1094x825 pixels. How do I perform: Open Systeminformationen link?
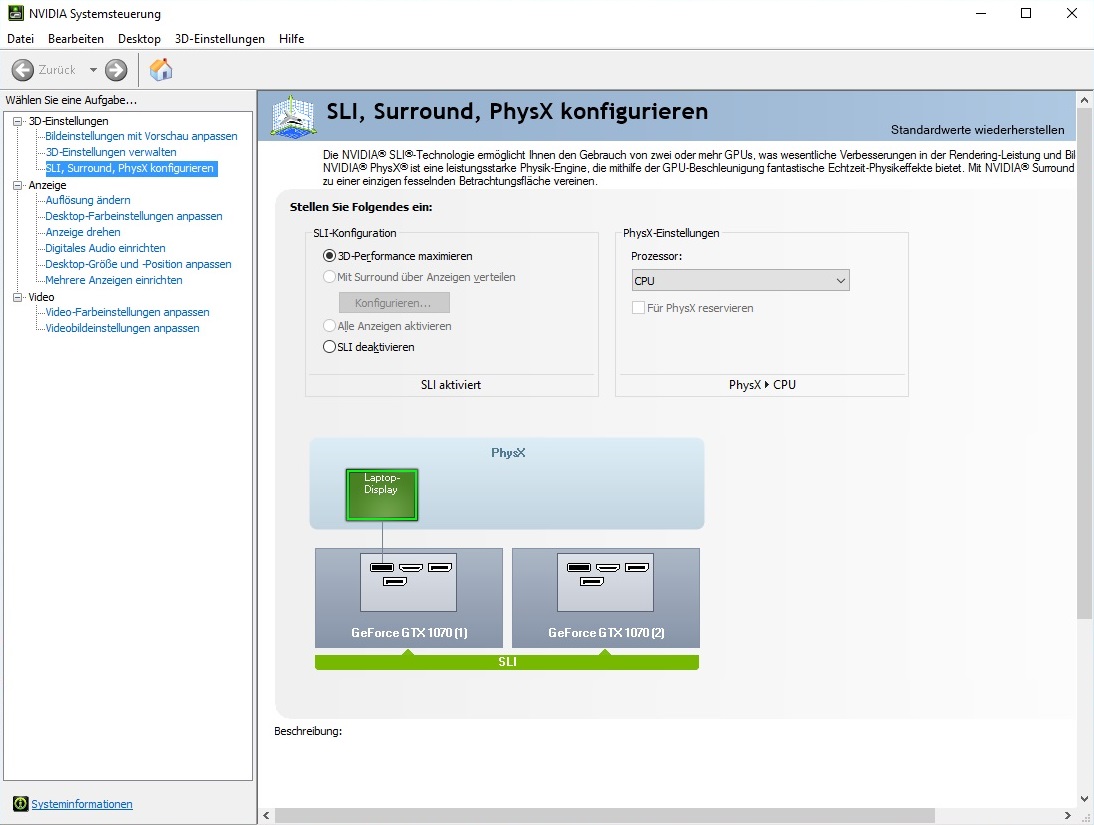(x=82, y=804)
